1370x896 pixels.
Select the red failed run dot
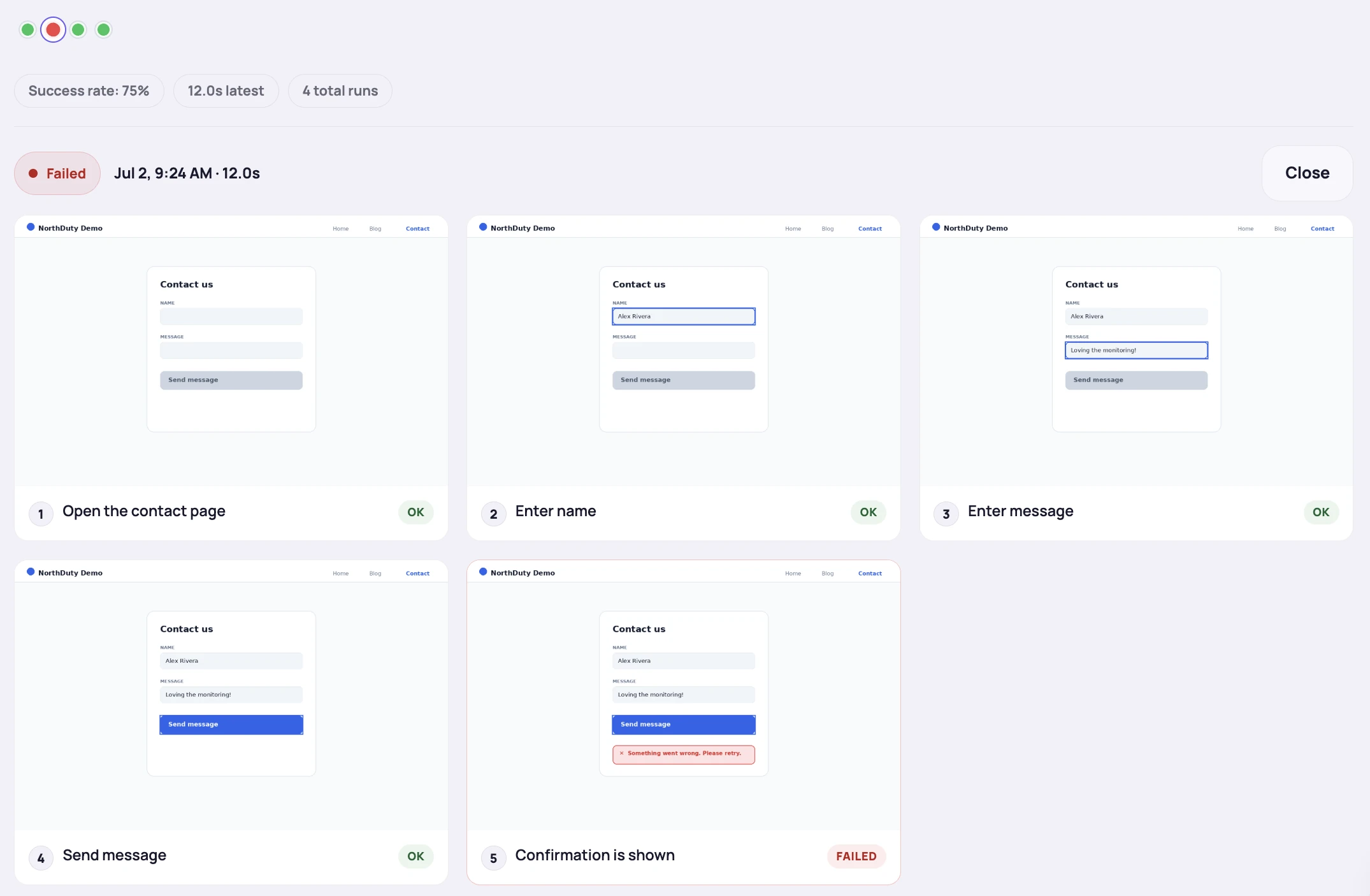pos(53,29)
